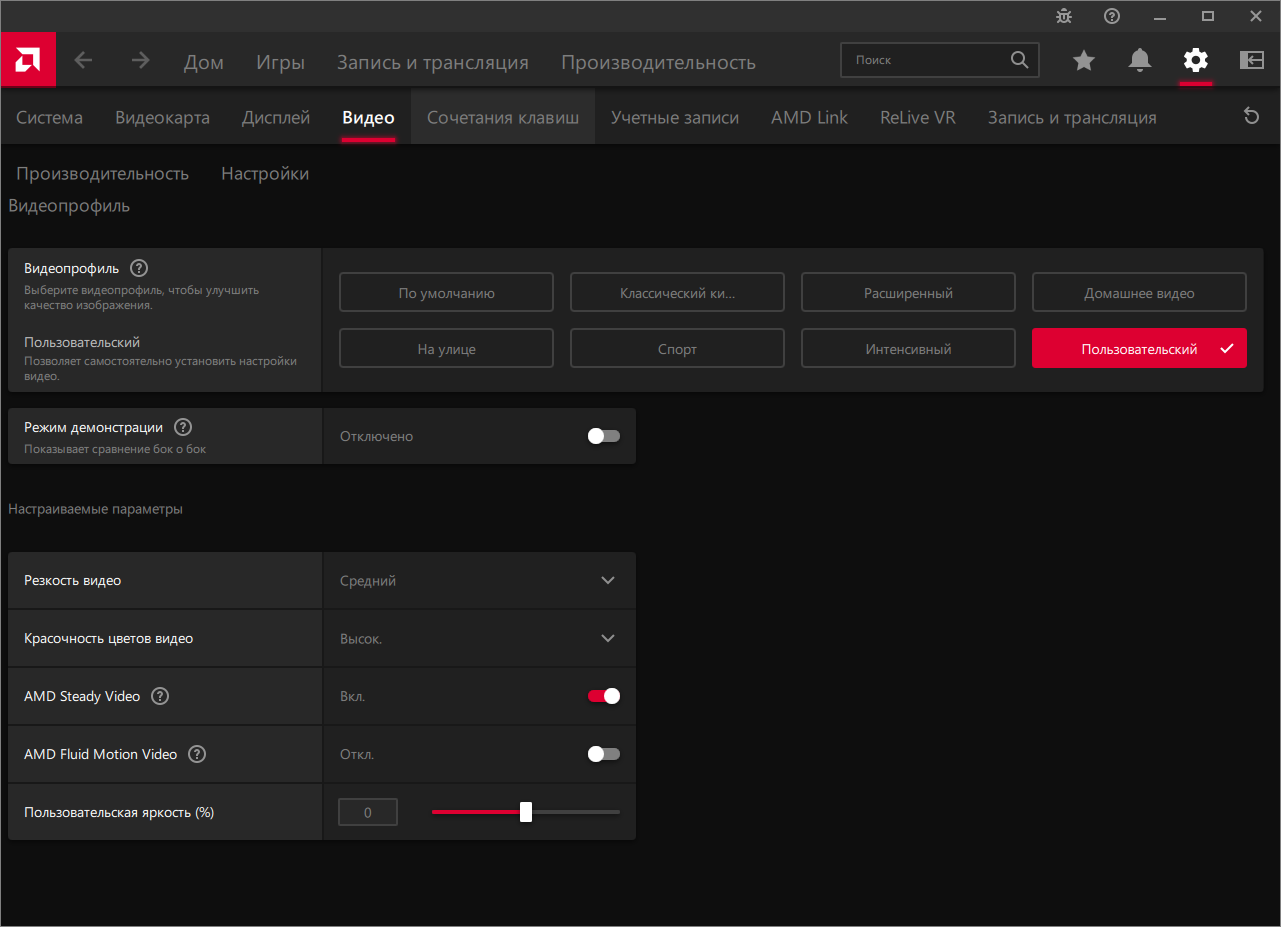1281x927 pixels.
Task: Click the AMD logo icon
Action: point(28,60)
